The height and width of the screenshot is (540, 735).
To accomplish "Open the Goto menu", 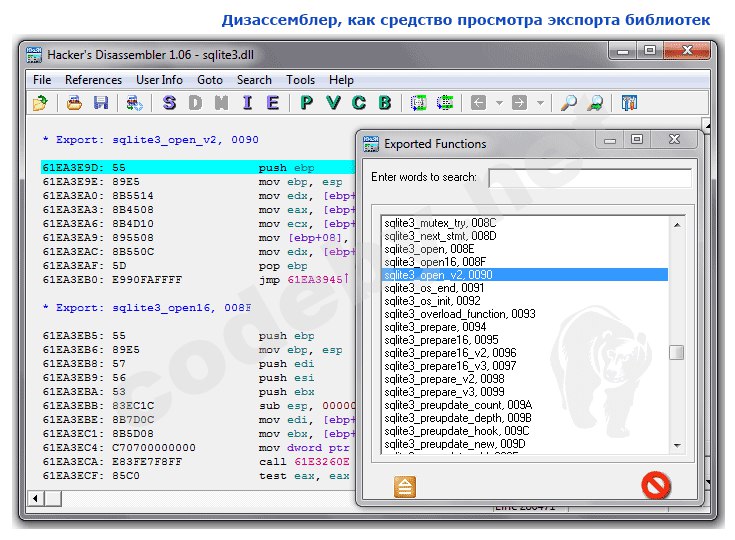I will [x=210, y=80].
